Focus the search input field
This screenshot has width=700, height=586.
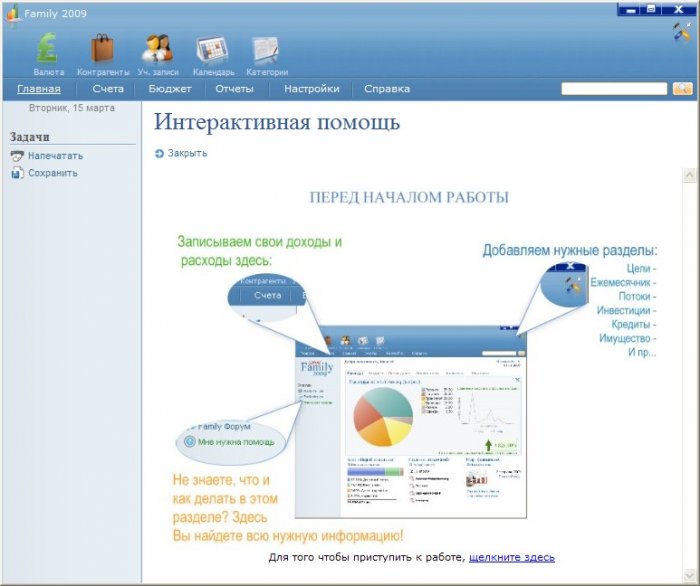(x=614, y=88)
